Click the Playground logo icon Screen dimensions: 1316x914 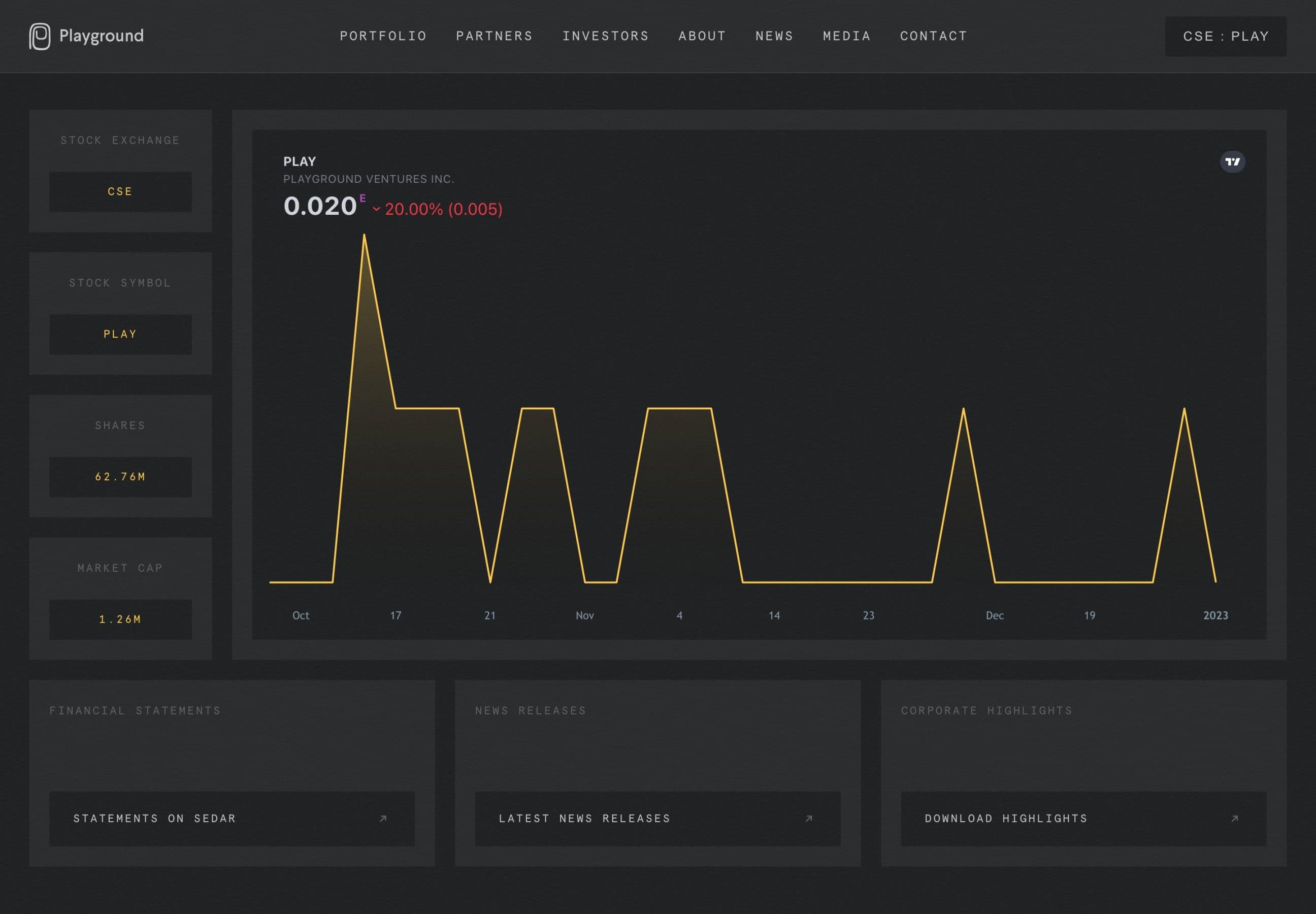click(40, 36)
